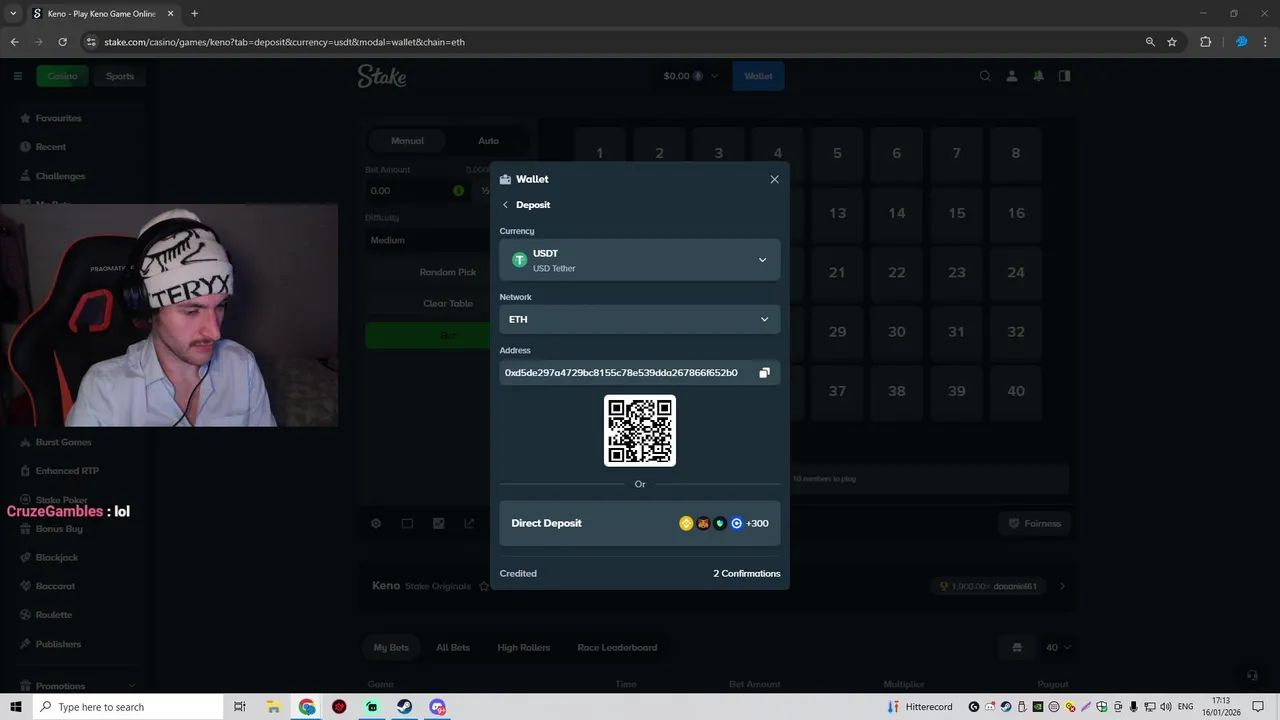Close the Wallet dialog
This screenshot has width=1280, height=720.
point(774,179)
